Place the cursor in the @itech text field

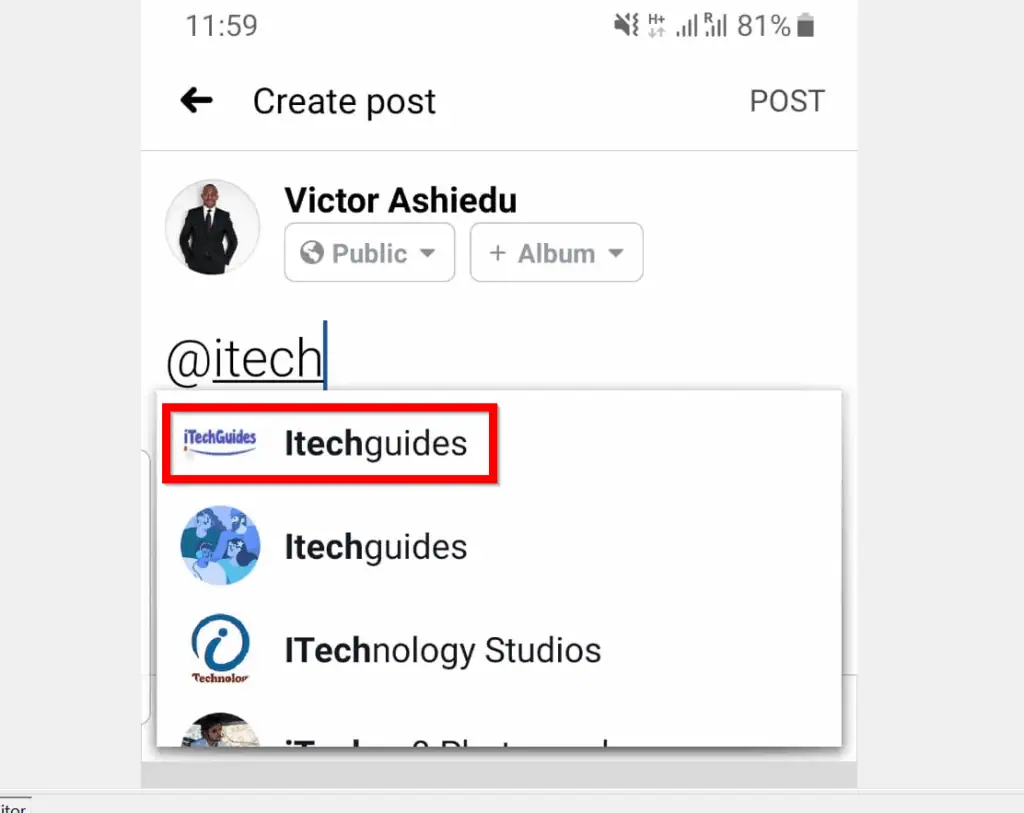[x=247, y=358]
